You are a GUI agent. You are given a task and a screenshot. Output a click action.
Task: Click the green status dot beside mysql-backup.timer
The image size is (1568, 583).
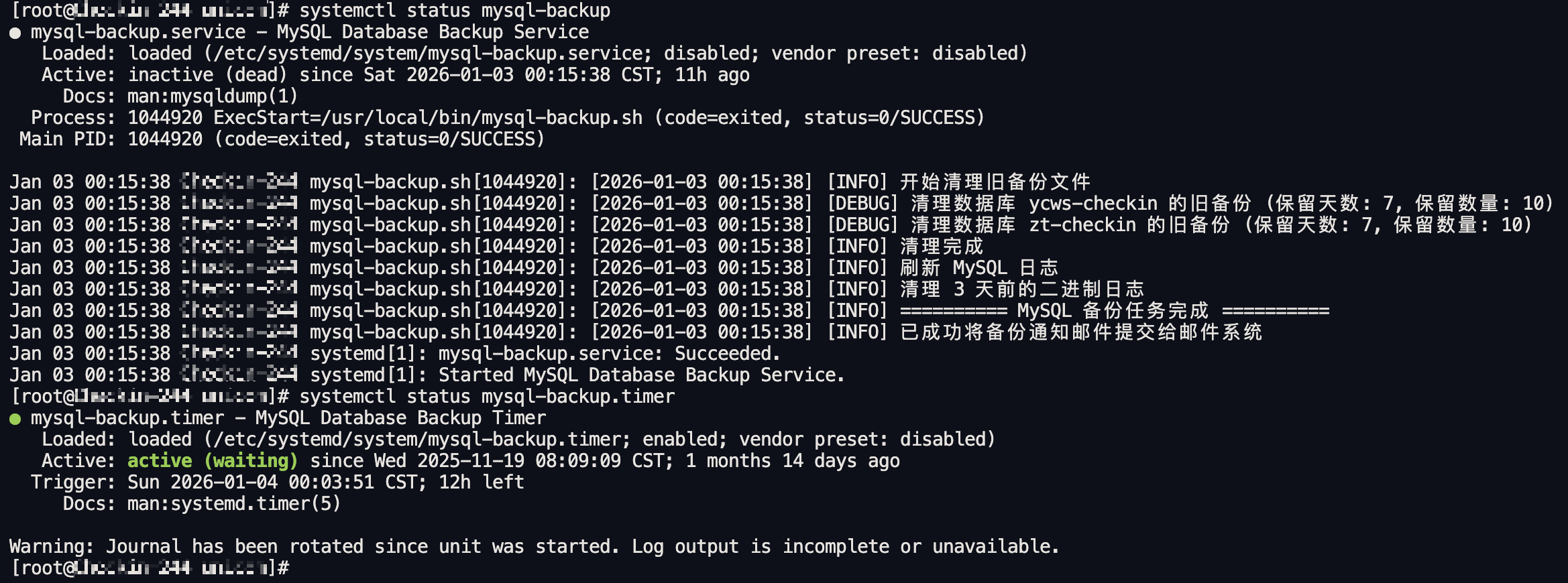(15, 419)
